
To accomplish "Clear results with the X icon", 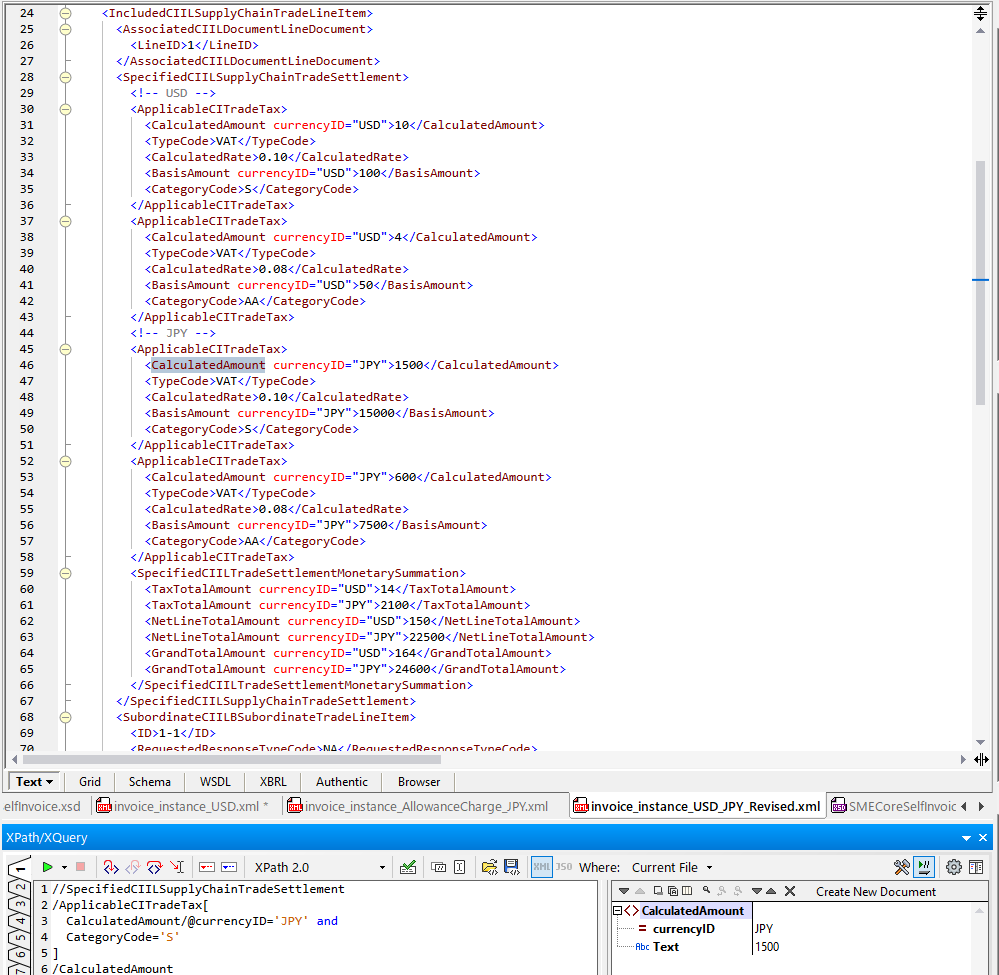I will [790, 891].
